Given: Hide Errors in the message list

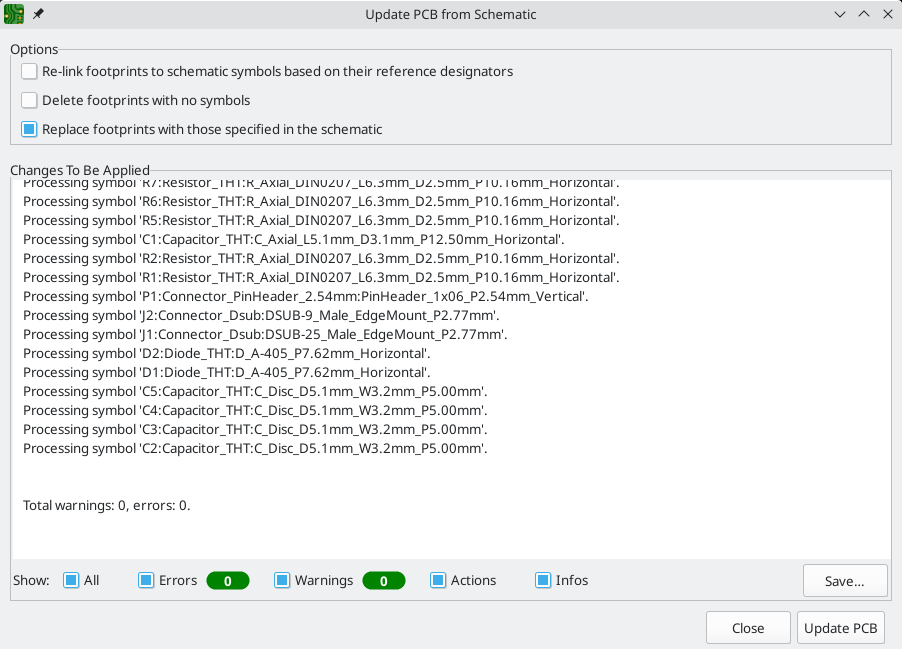Looking at the screenshot, I should click(146, 580).
